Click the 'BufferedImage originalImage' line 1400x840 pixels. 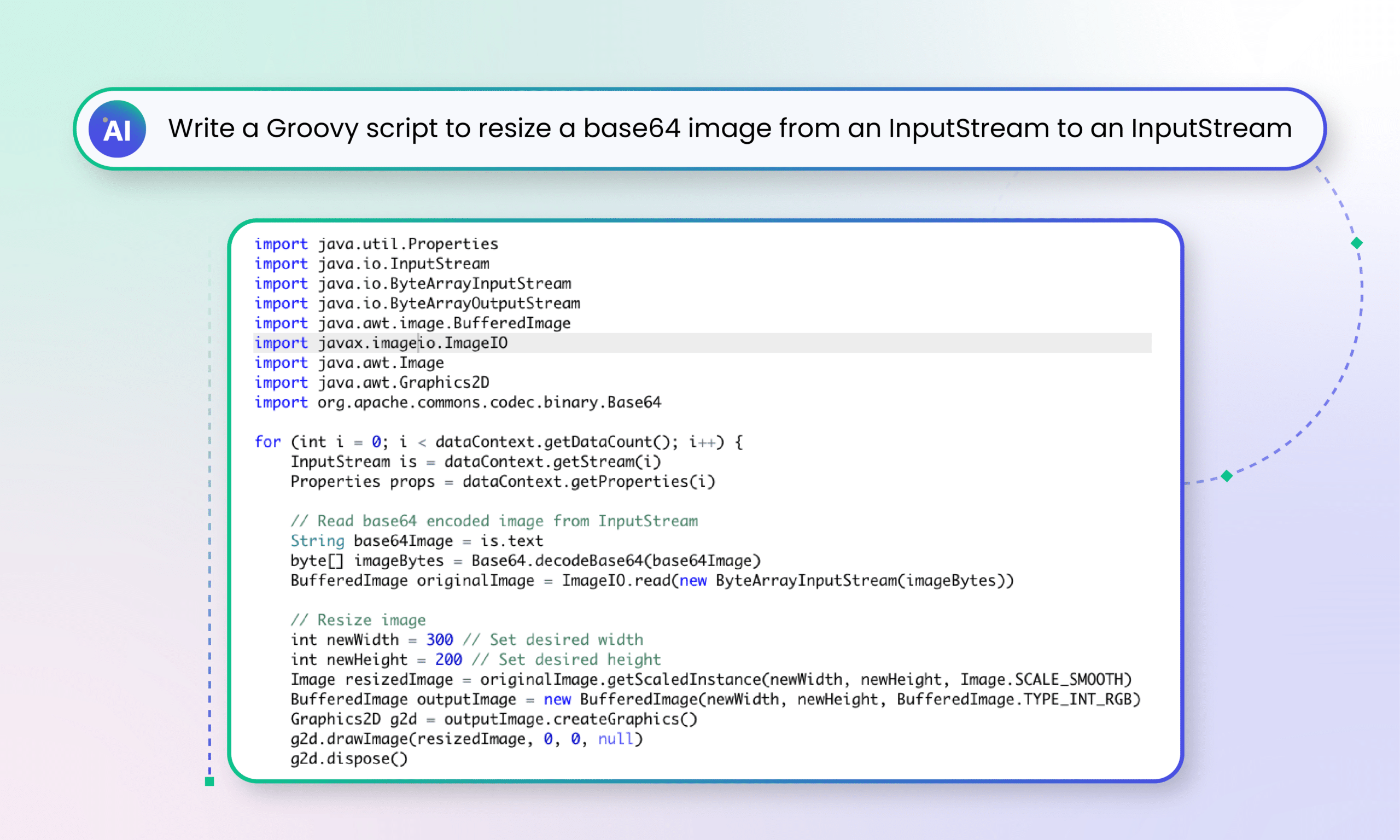652,581
